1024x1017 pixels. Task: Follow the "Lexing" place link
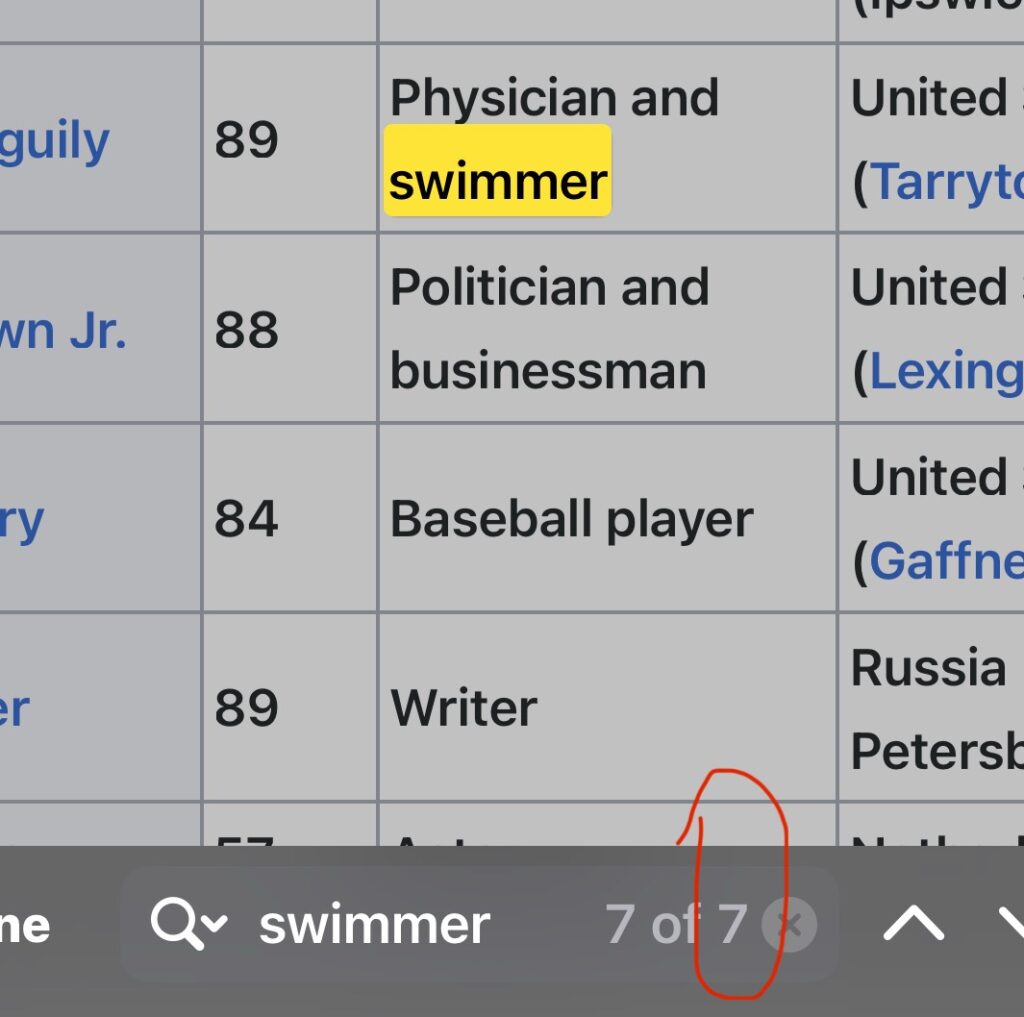[946, 372]
